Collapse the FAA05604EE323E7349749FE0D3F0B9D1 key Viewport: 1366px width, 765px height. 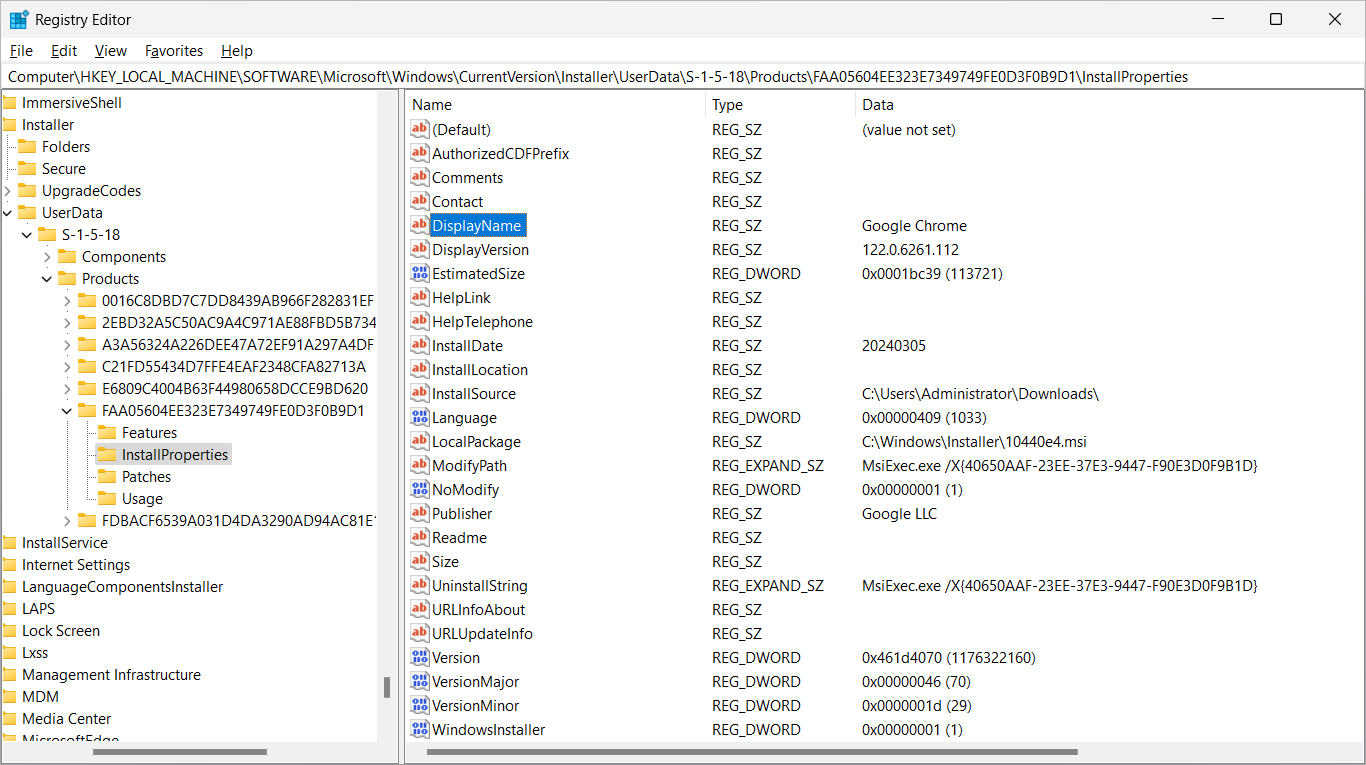coord(67,410)
